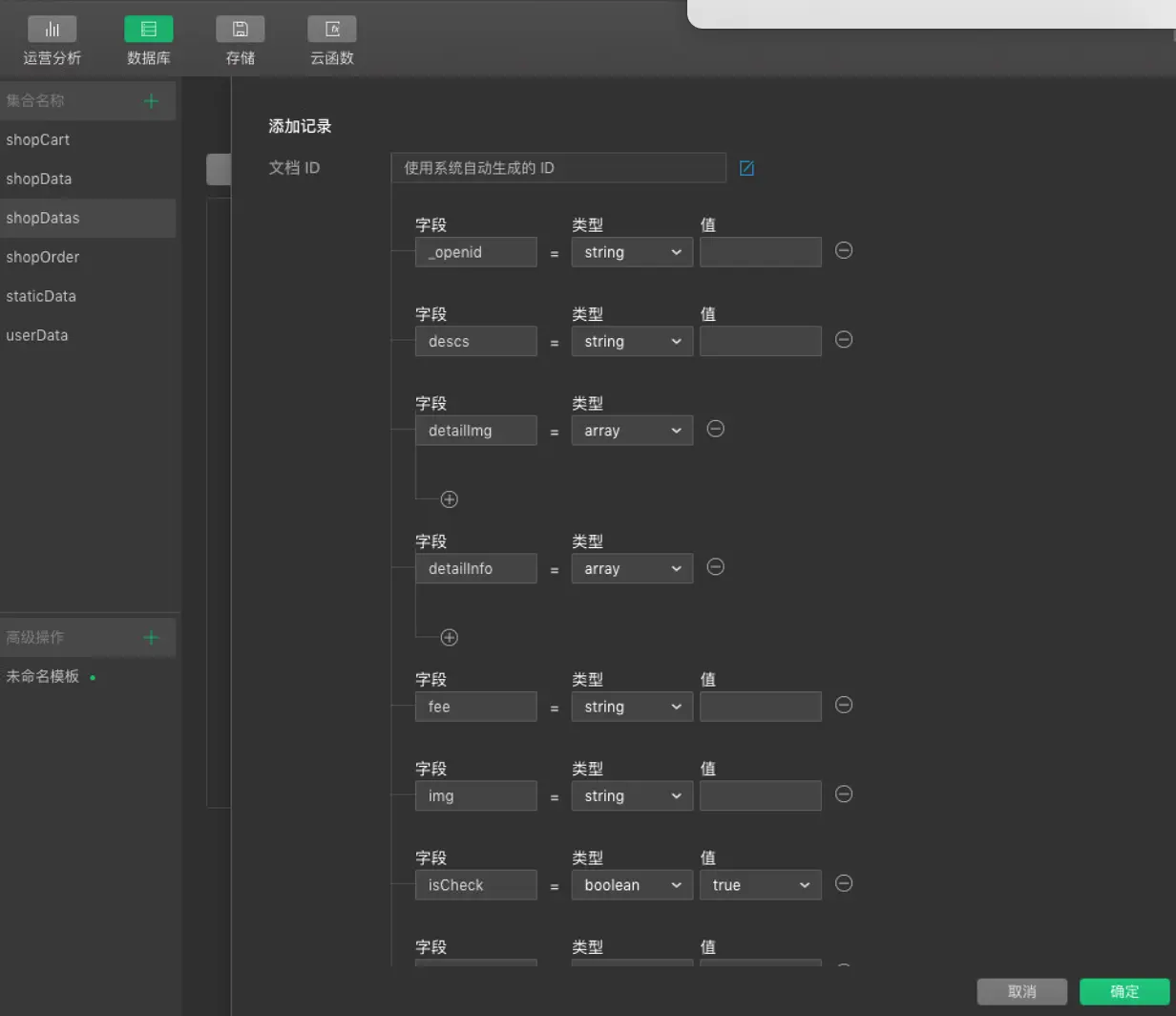Remove the isCheck field row

844,883
